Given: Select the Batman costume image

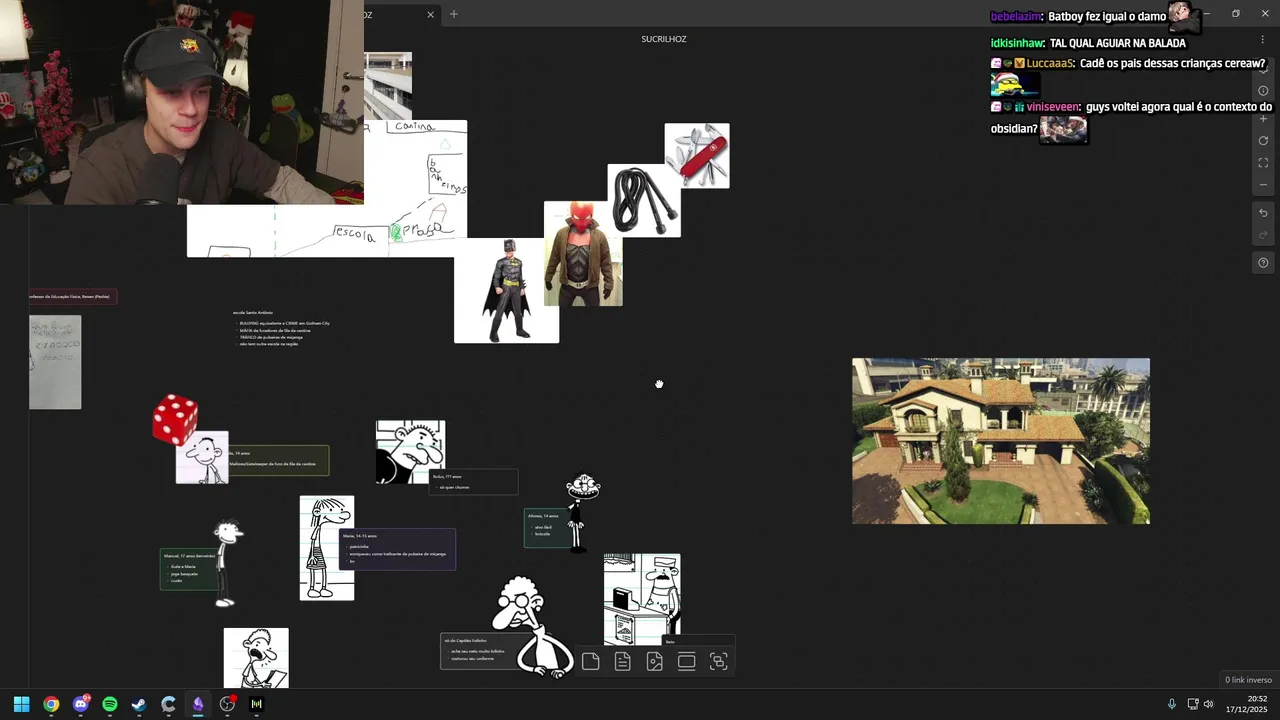Looking at the screenshot, I should tap(507, 290).
